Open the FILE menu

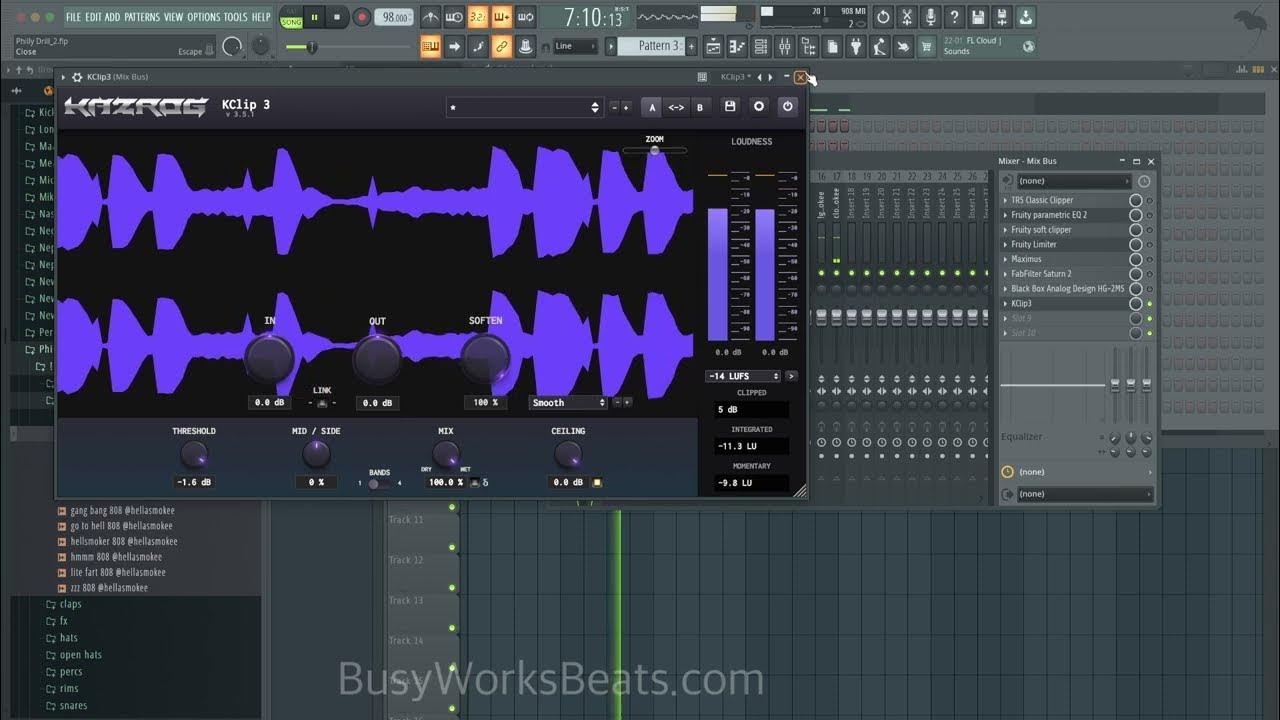click(73, 17)
